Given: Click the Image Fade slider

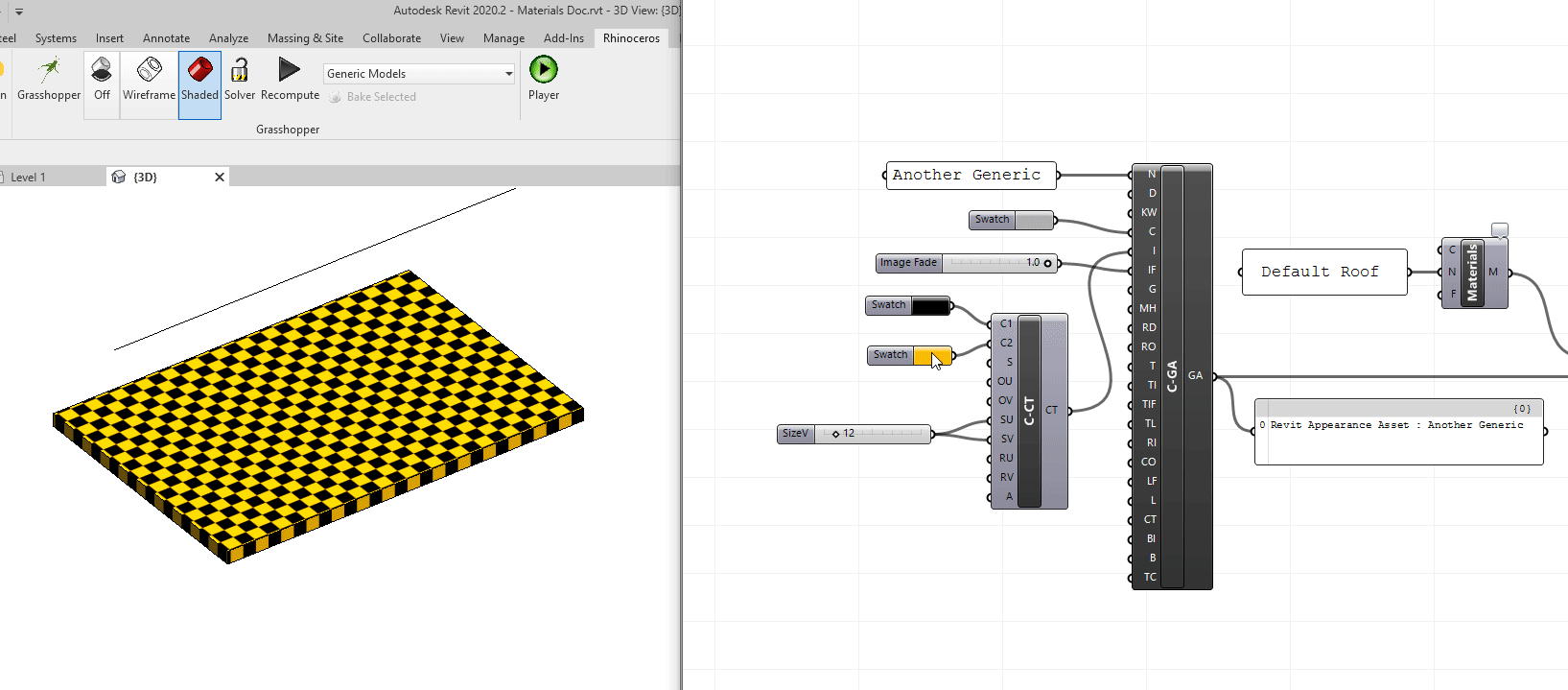Looking at the screenshot, I should pyautogui.click(x=997, y=263).
